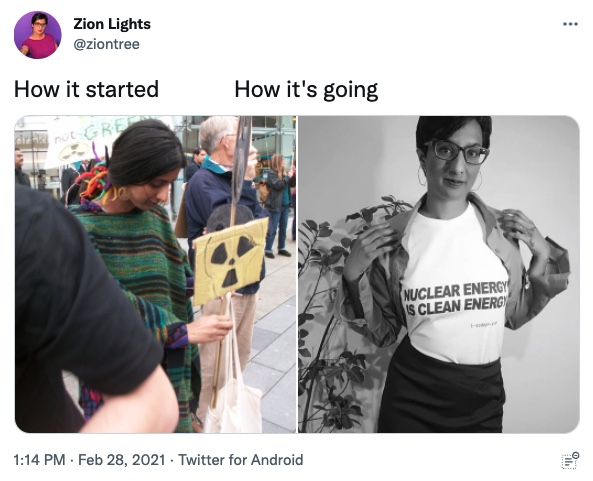Open the left protest photo attachment

pyautogui.click(x=155, y=274)
